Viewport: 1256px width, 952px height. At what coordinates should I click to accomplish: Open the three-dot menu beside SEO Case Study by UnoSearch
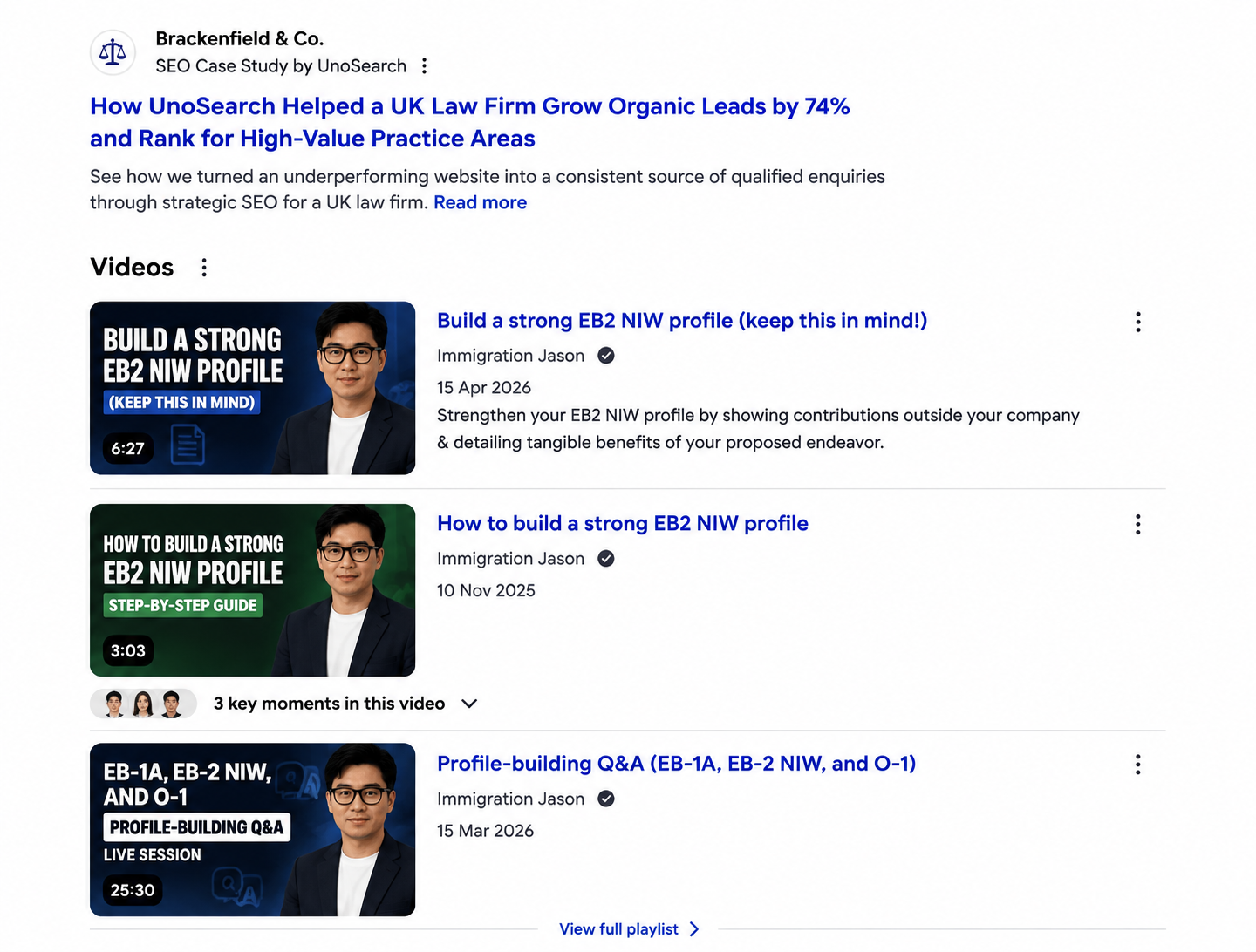pos(424,66)
